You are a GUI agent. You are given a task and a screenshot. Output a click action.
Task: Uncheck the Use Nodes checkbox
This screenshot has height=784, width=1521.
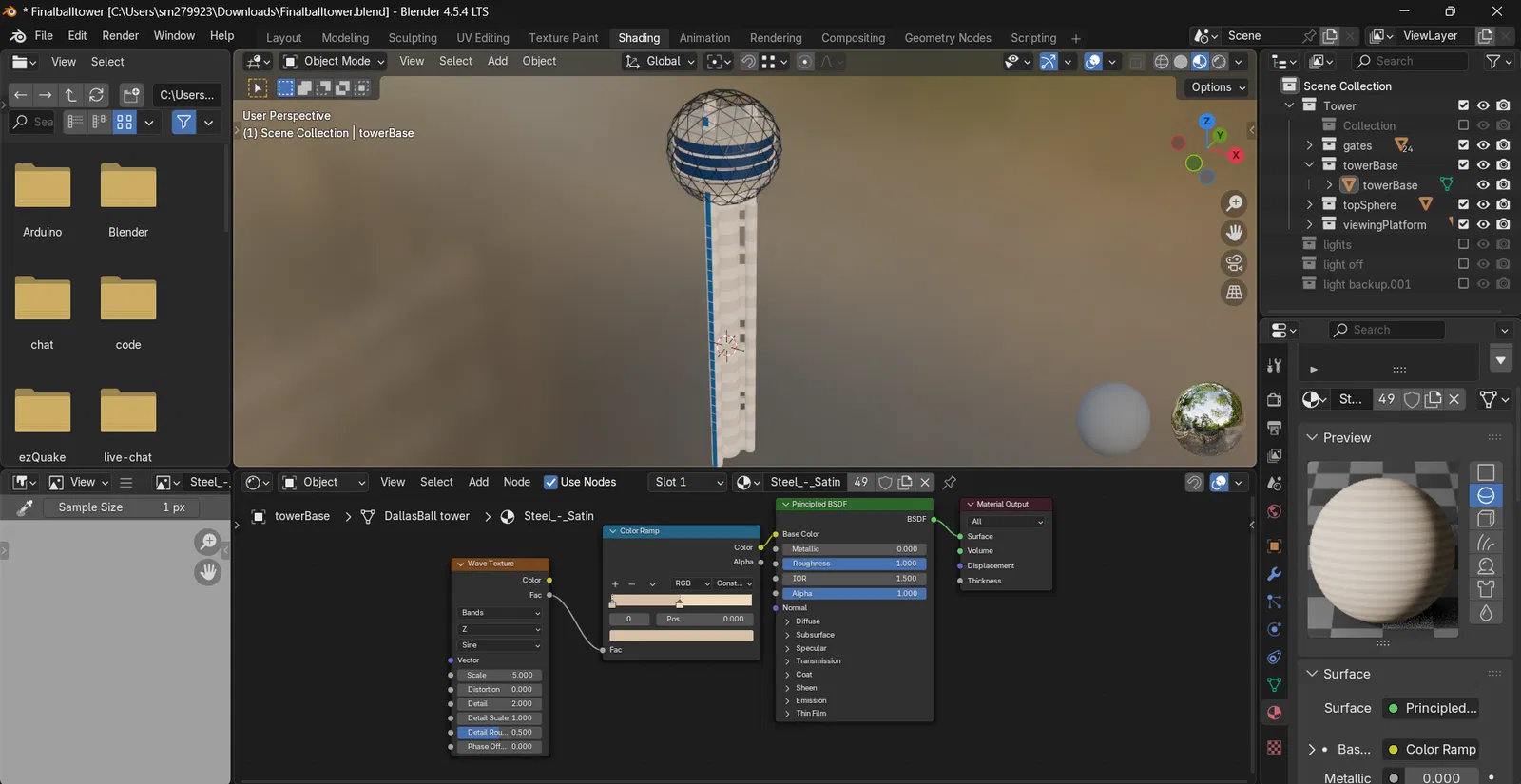[550, 483]
